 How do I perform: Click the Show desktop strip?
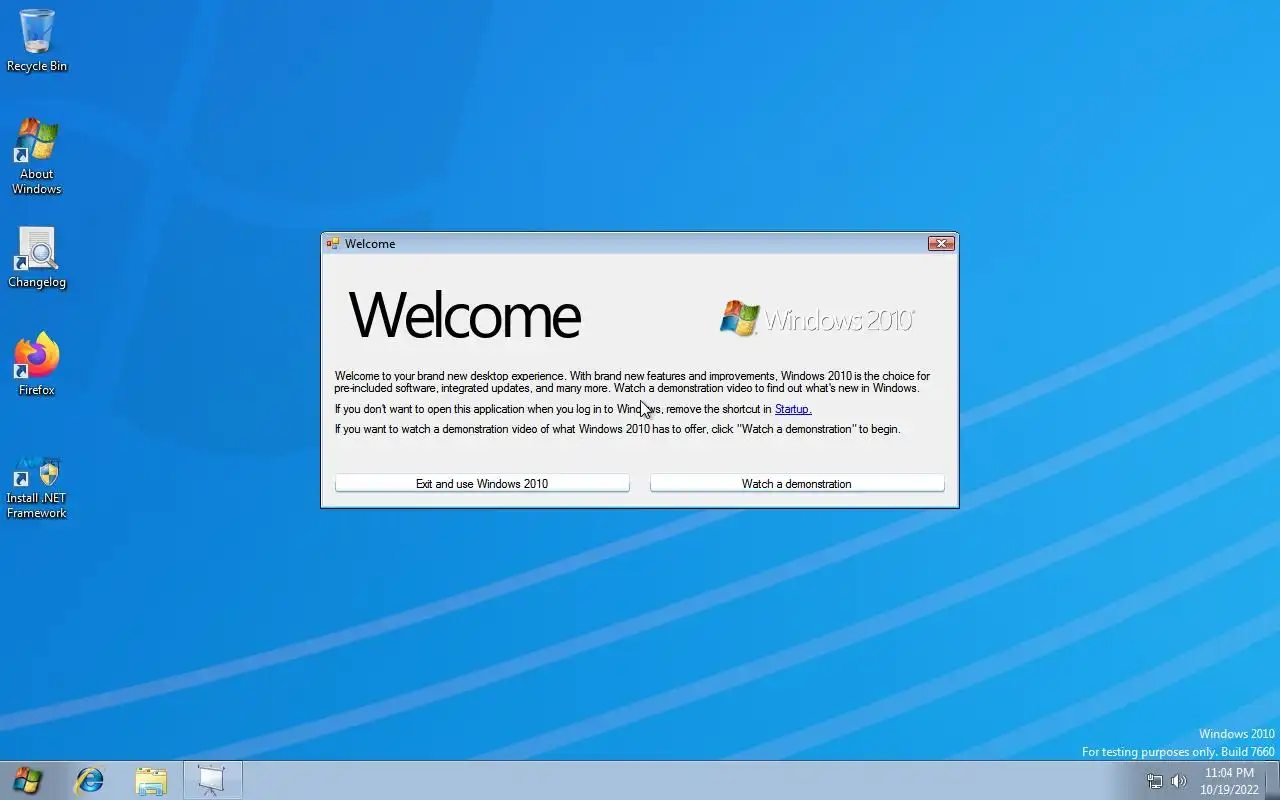pos(1272,780)
